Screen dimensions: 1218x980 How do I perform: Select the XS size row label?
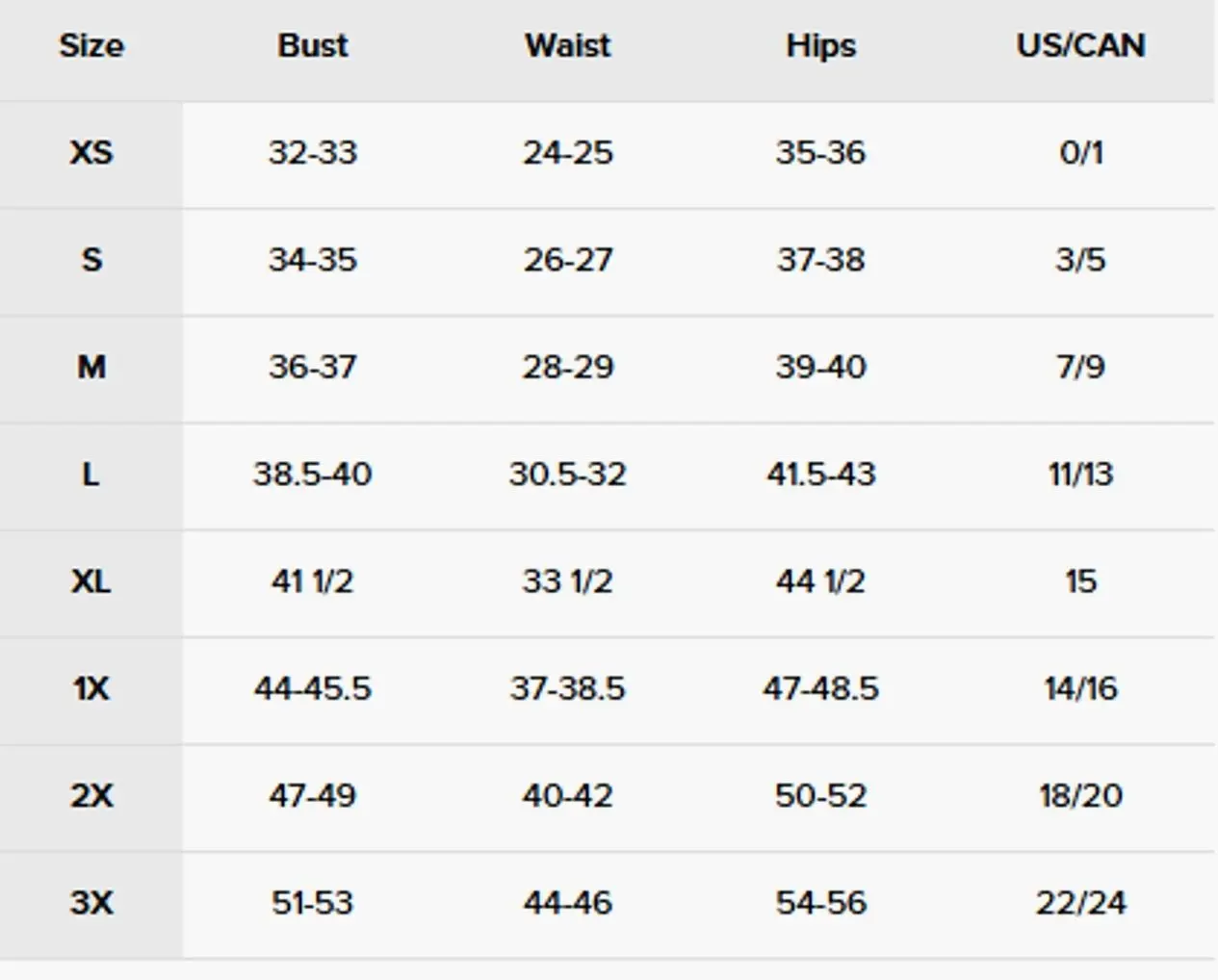coord(91,152)
